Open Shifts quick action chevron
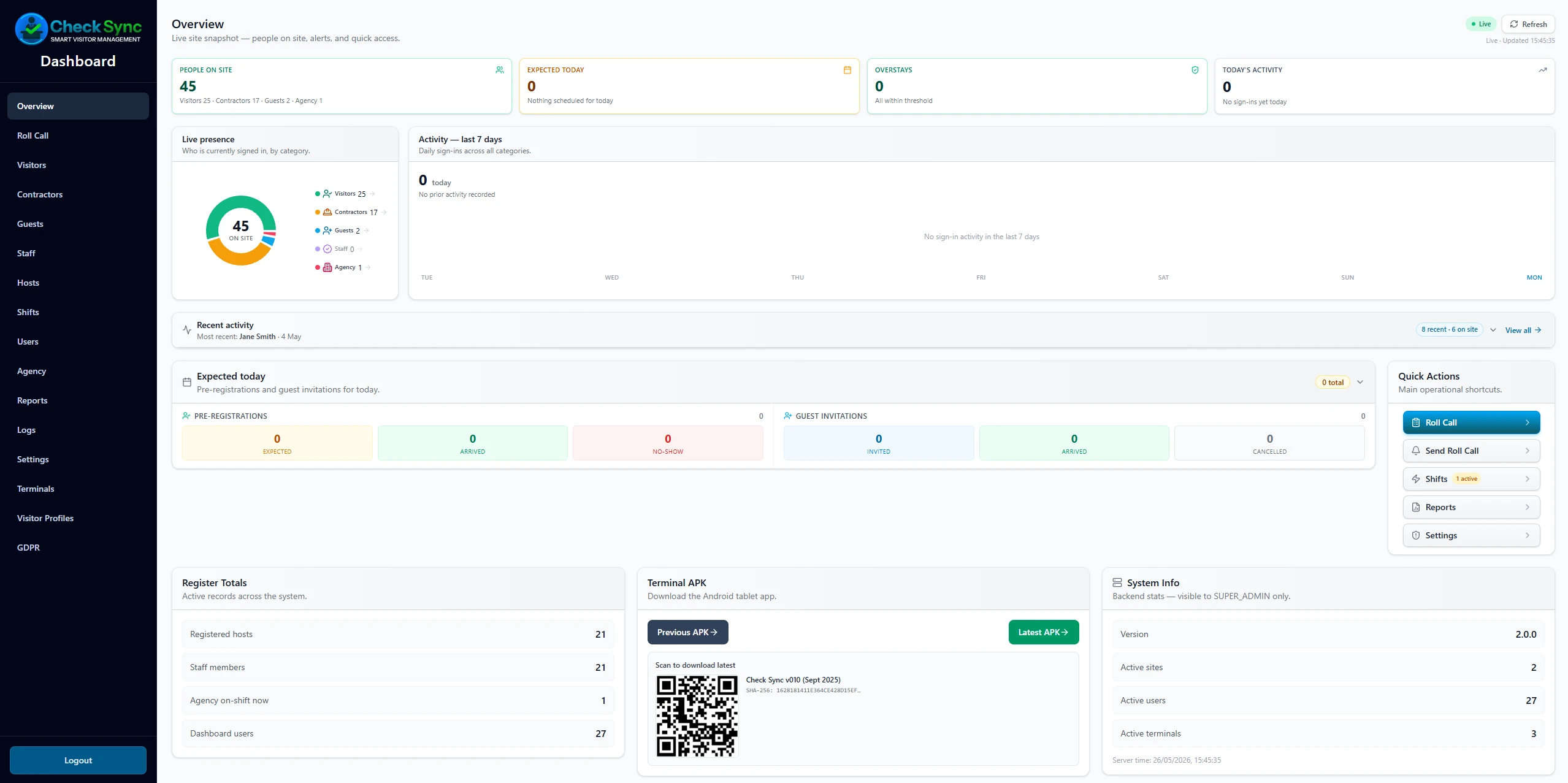 1528,479
